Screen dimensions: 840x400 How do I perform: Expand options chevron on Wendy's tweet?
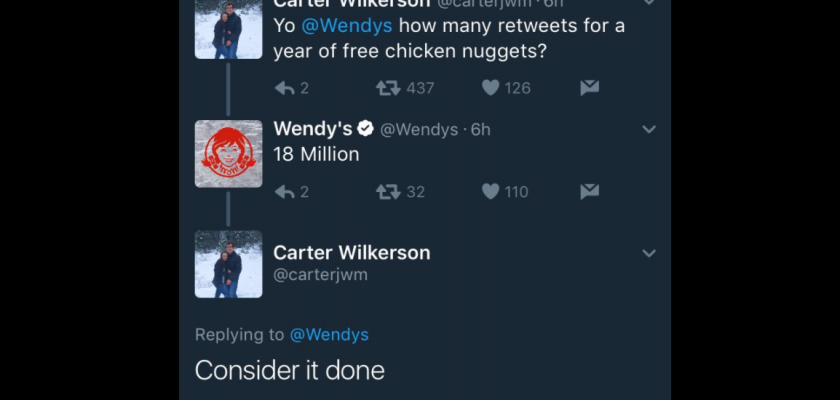tap(649, 130)
